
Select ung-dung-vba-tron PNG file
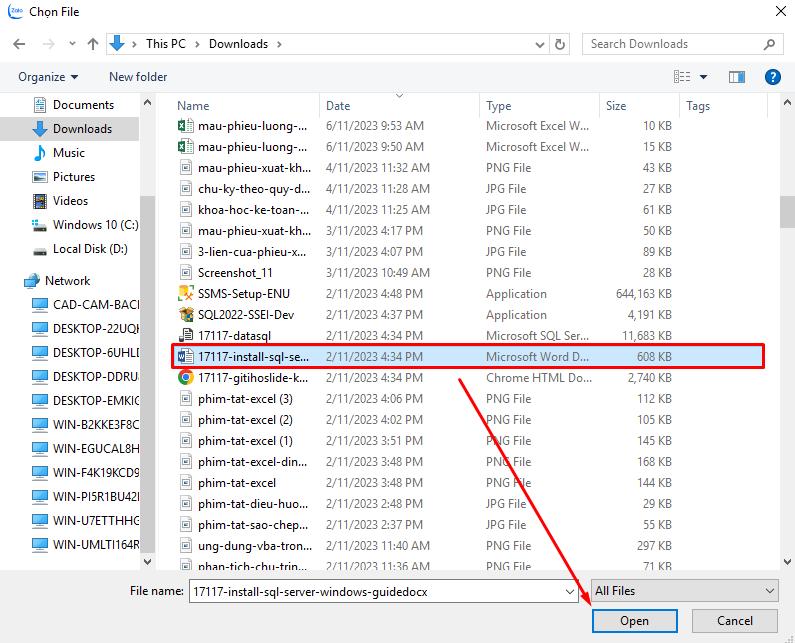tap(468, 546)
